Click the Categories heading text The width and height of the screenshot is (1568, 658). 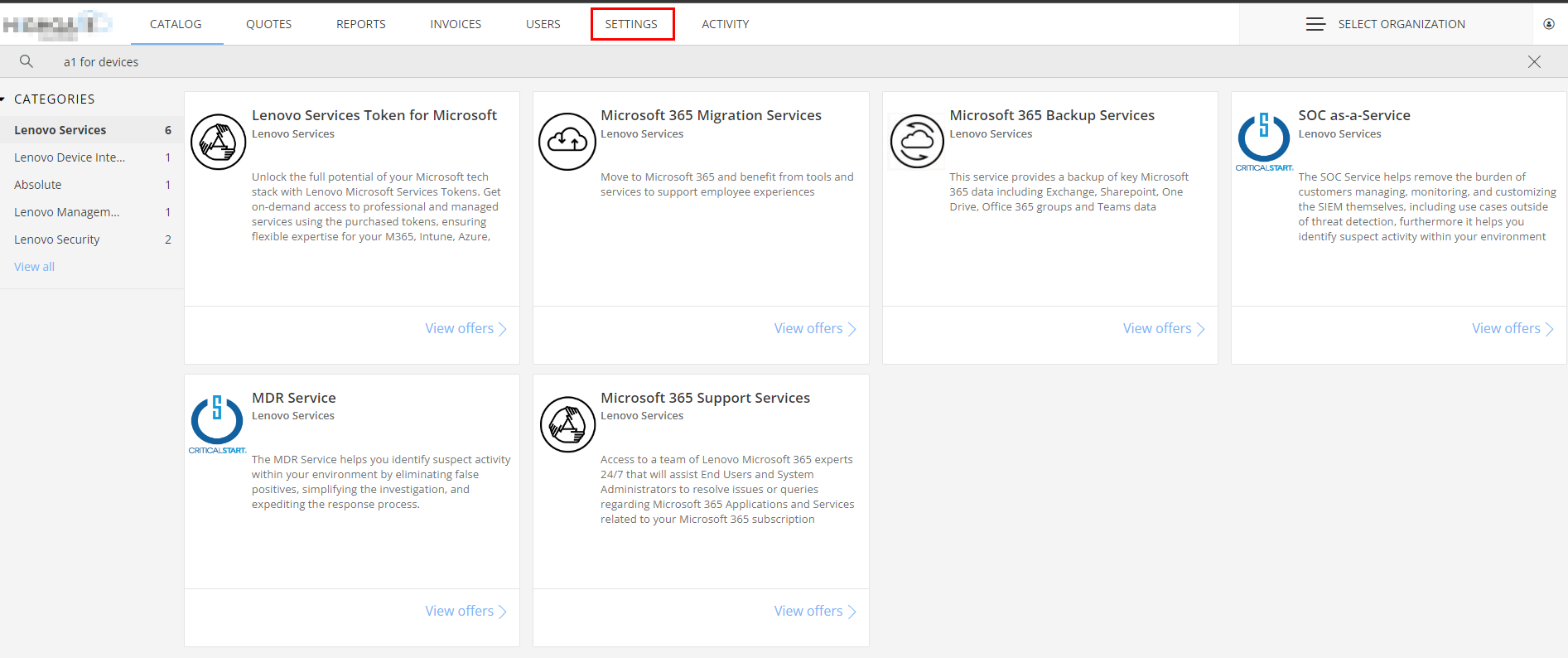tap(55, 99)
